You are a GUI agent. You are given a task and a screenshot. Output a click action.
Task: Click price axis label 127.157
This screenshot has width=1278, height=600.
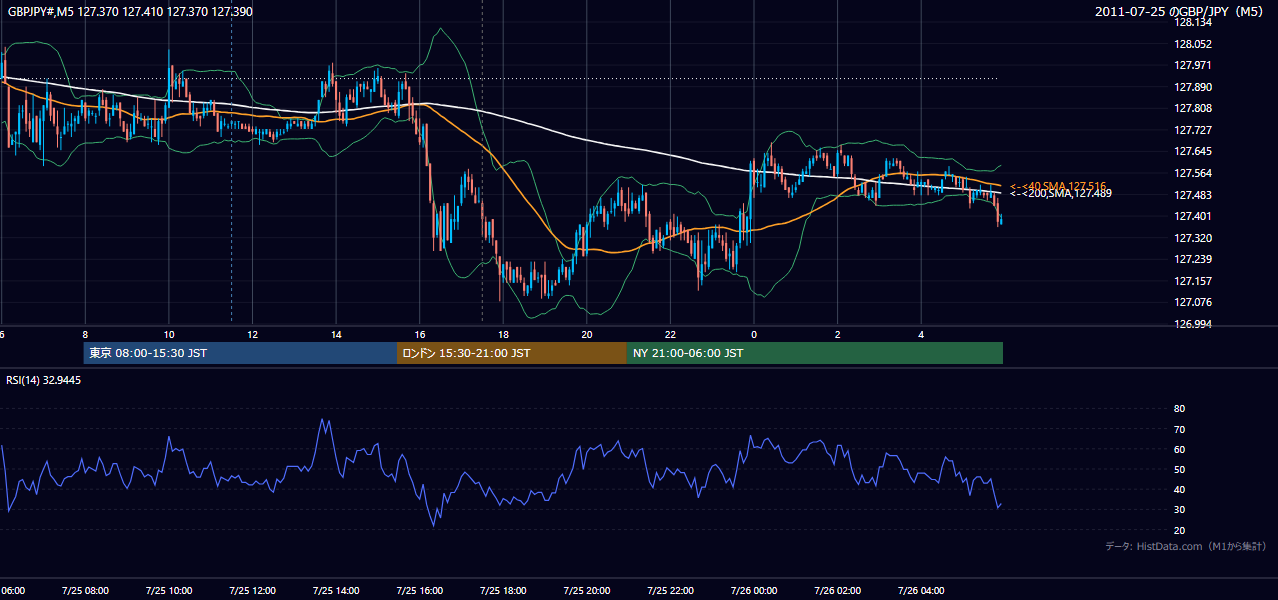click(1193, 281)
